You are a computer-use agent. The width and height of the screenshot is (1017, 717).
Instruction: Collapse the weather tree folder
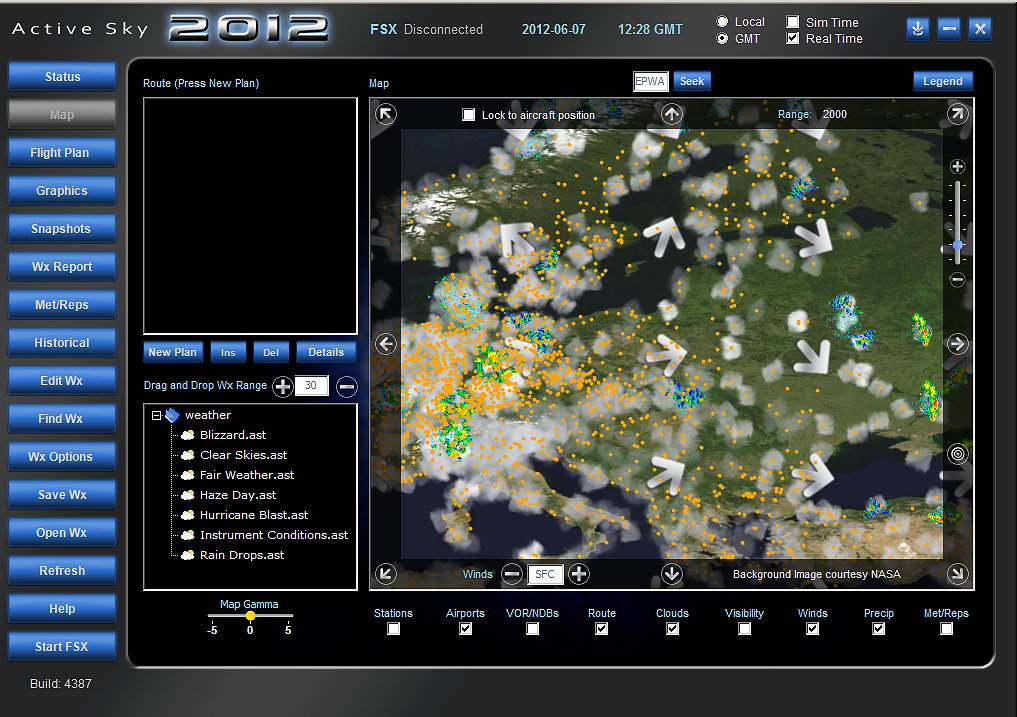point(157,415)
